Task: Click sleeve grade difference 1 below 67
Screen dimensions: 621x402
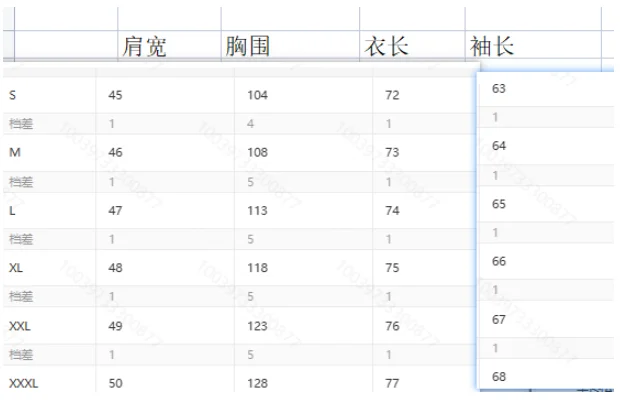Action: [x=495, y=348]
